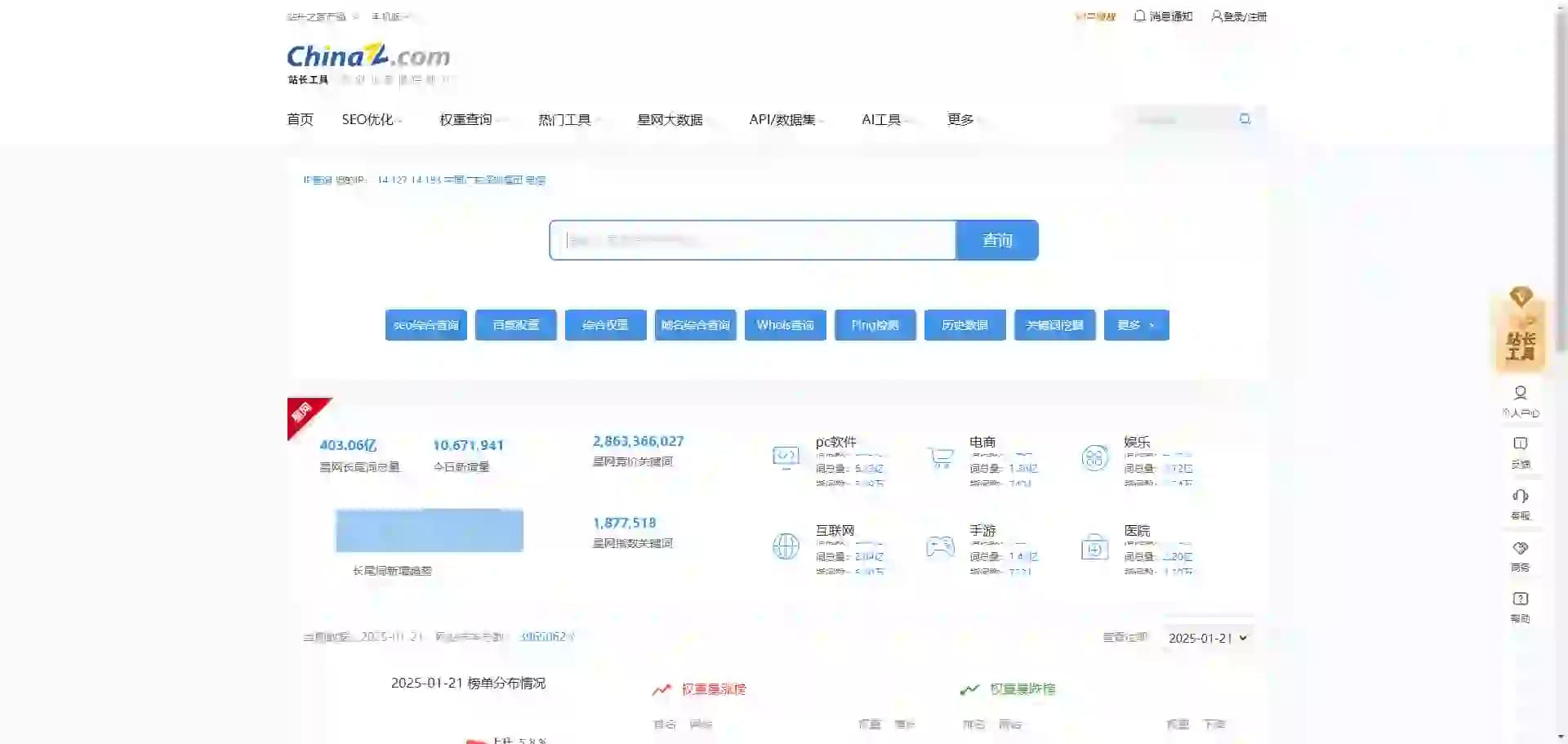Click the 1,877,518 index keyword count

[624, 523]
